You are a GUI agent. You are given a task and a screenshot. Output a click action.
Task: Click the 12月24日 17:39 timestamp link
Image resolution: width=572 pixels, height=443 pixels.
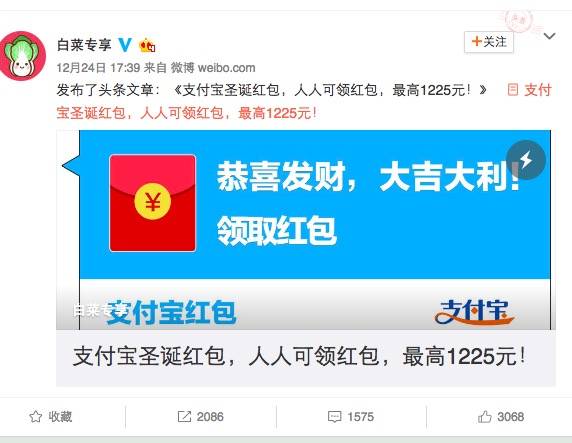coord(98,68)
